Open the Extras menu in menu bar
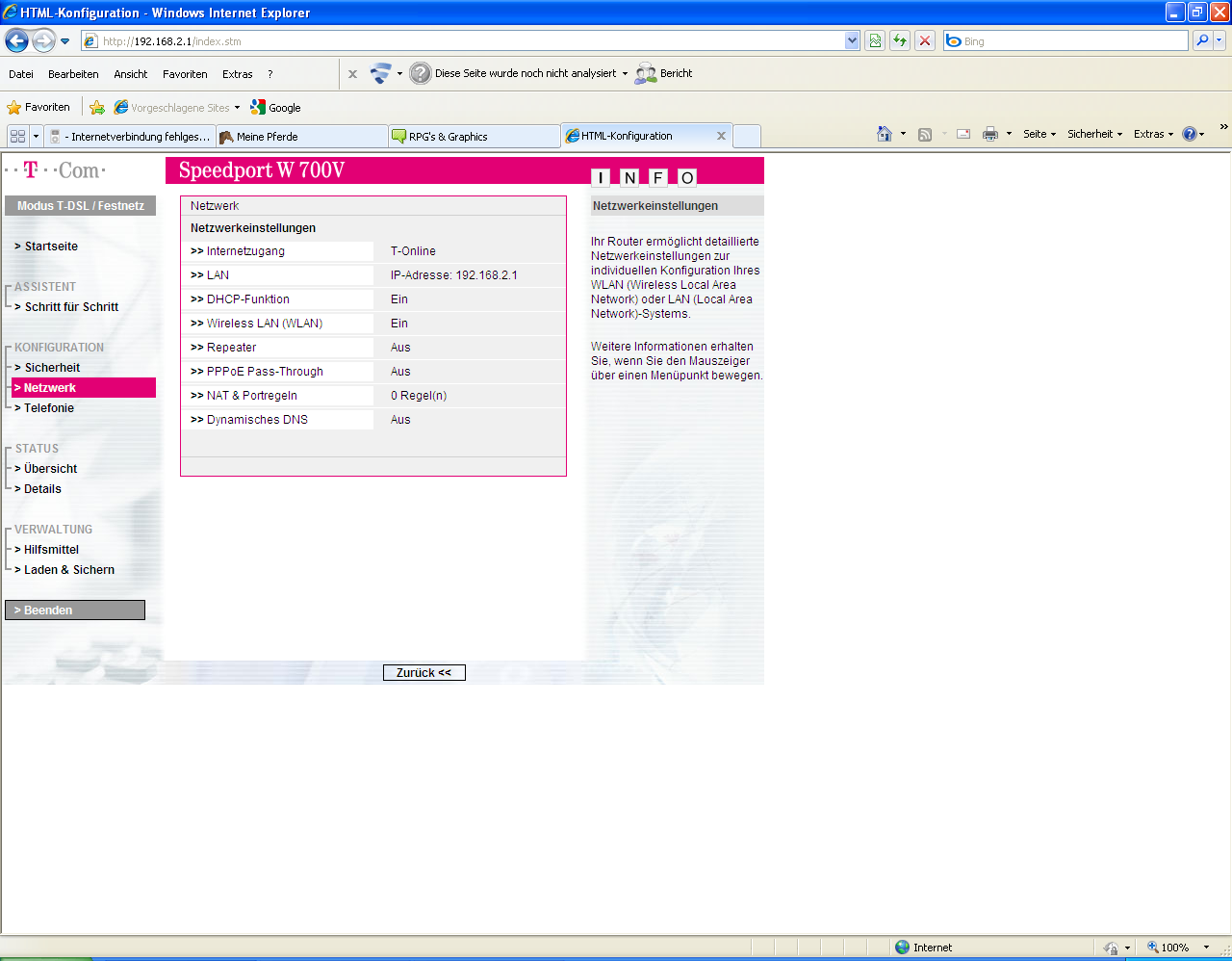Viewport: 1232px width, 961px height. click(x=238, y=74)
